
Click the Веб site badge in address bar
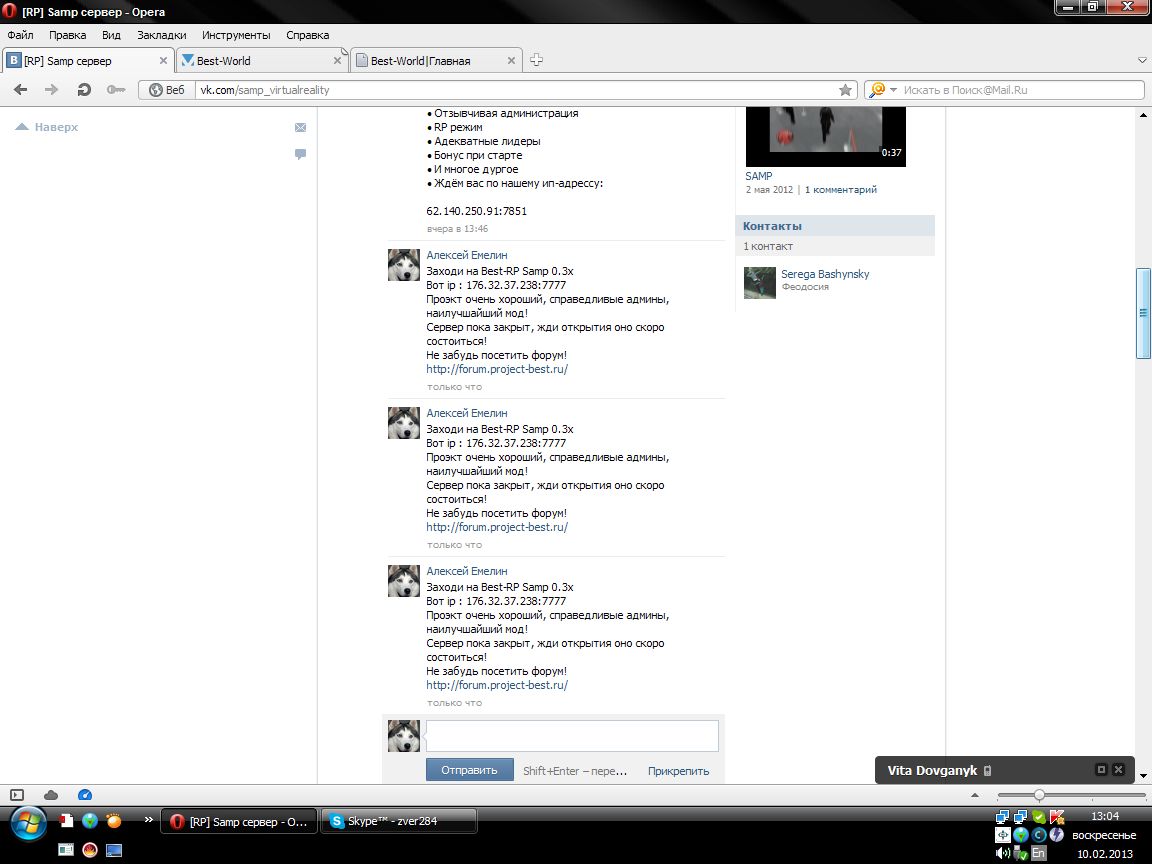pos(167,90)
